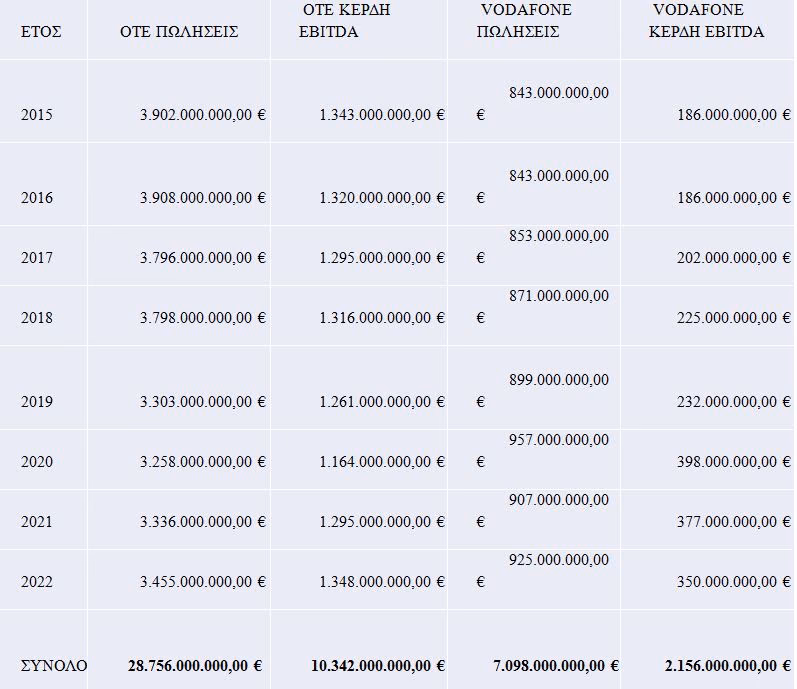797x689 pixels.
Task: Click Vodafone EBITDA value 225.000.000,00 €
Action: click(734, 318)
